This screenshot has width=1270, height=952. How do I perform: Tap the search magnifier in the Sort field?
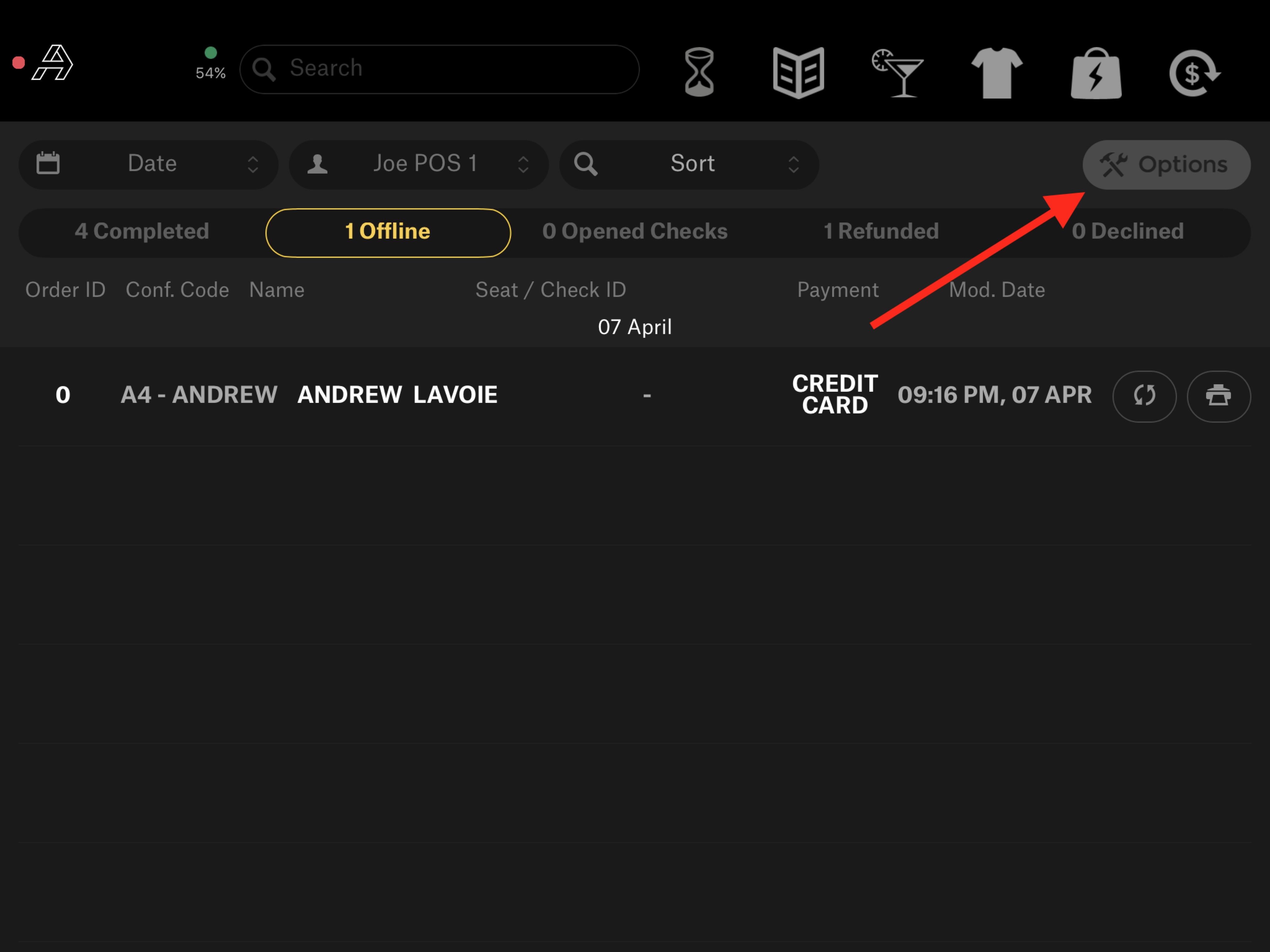click(x=585, y=164)
